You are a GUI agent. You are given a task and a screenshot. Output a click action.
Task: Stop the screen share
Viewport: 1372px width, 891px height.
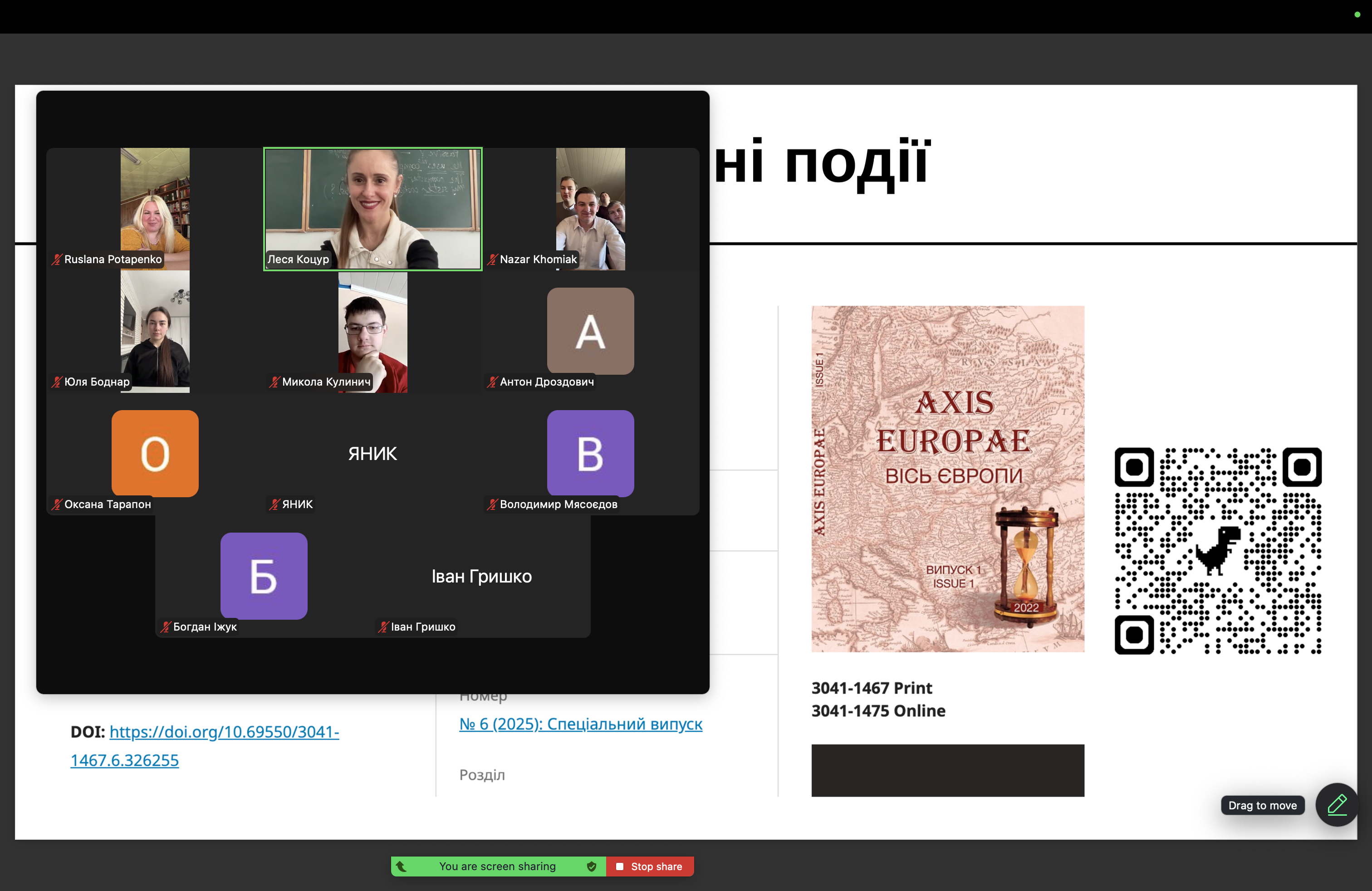click(650, 866)
